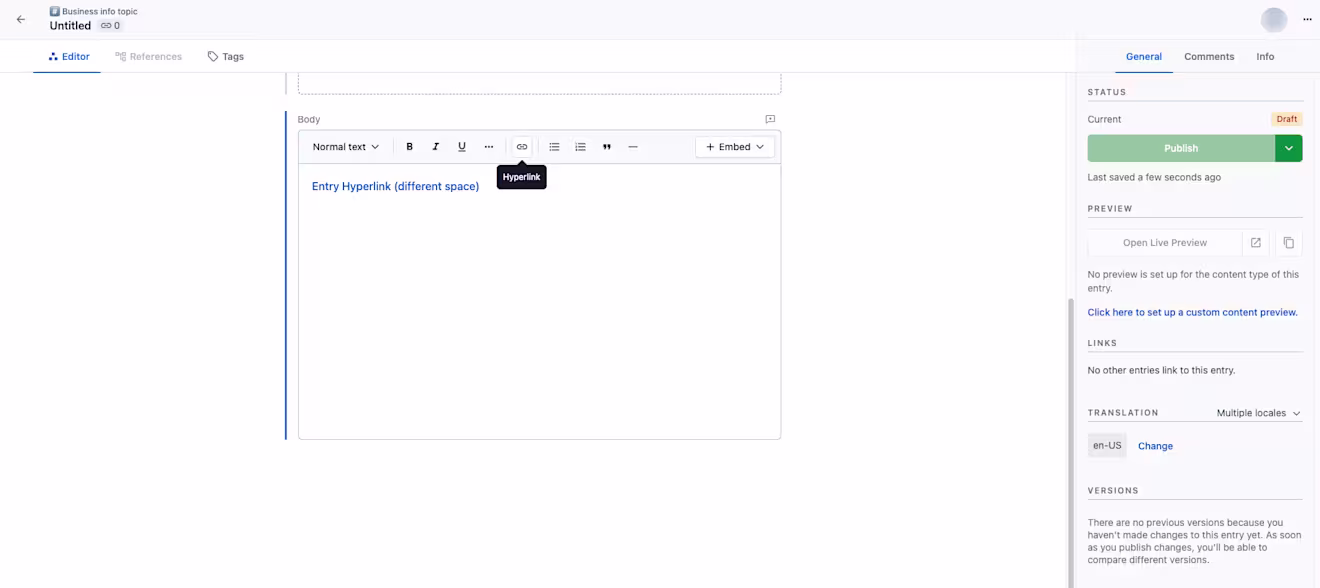Image resolution: width=1320 pixels, height=588 pixels.
Task: Click the Last saved a few seconds ago text
Action: click(1154, 177)
